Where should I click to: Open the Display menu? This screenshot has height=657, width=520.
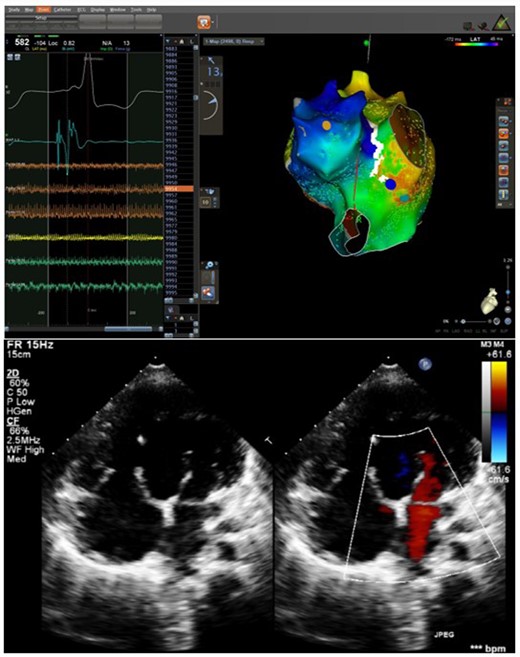[98, 10]
